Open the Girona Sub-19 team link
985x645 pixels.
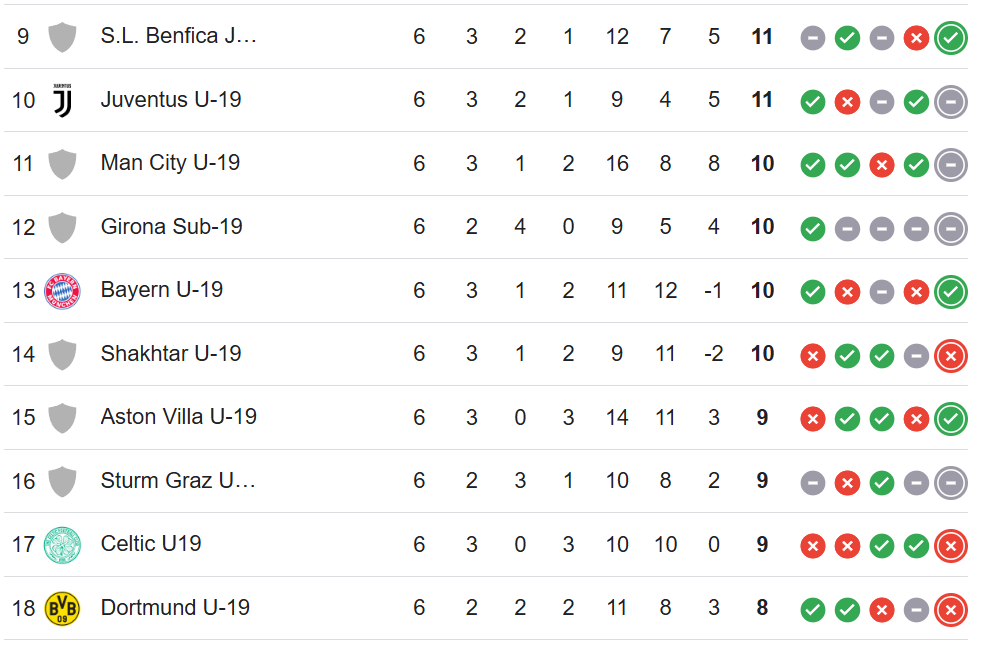171,226
